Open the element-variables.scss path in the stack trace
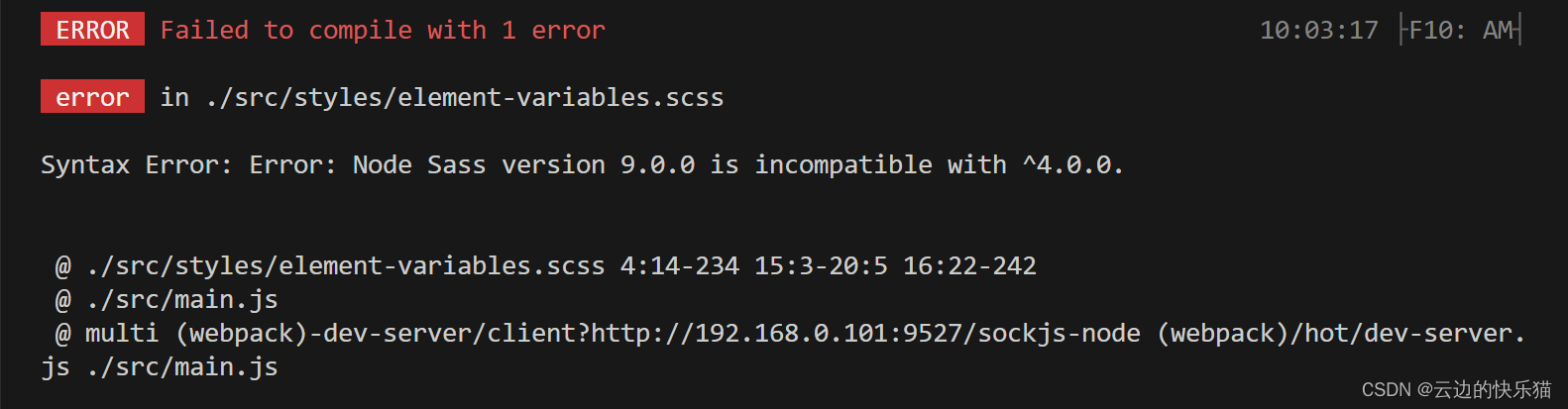 [346, 265]
